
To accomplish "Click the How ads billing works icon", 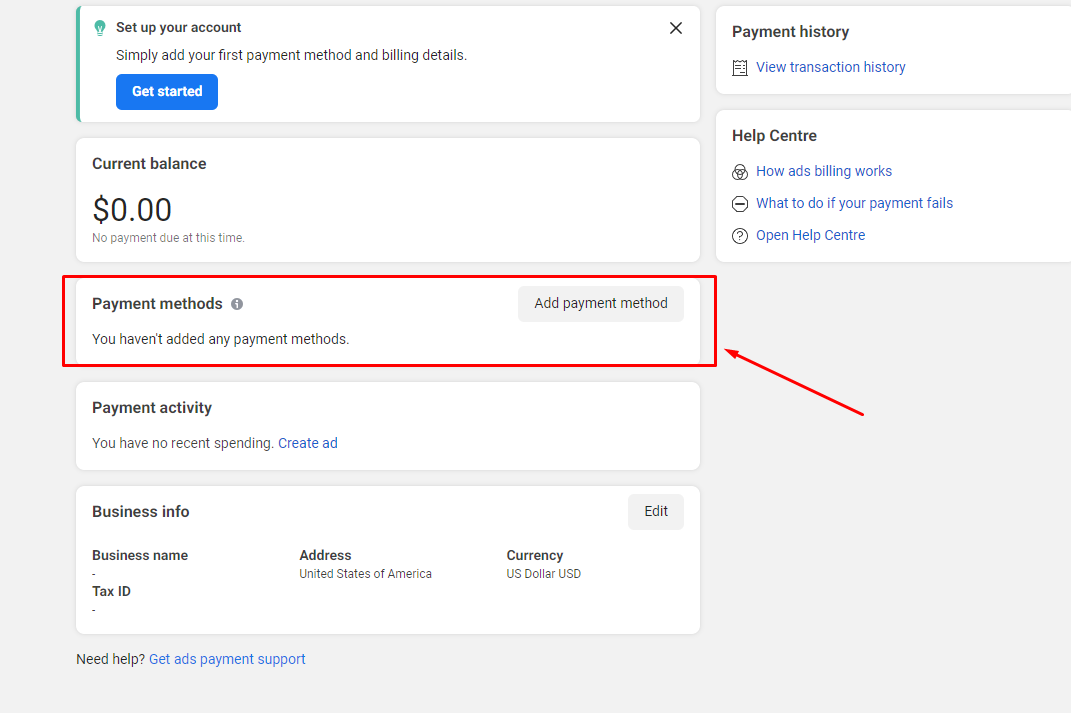I will (x=740, y=172).
